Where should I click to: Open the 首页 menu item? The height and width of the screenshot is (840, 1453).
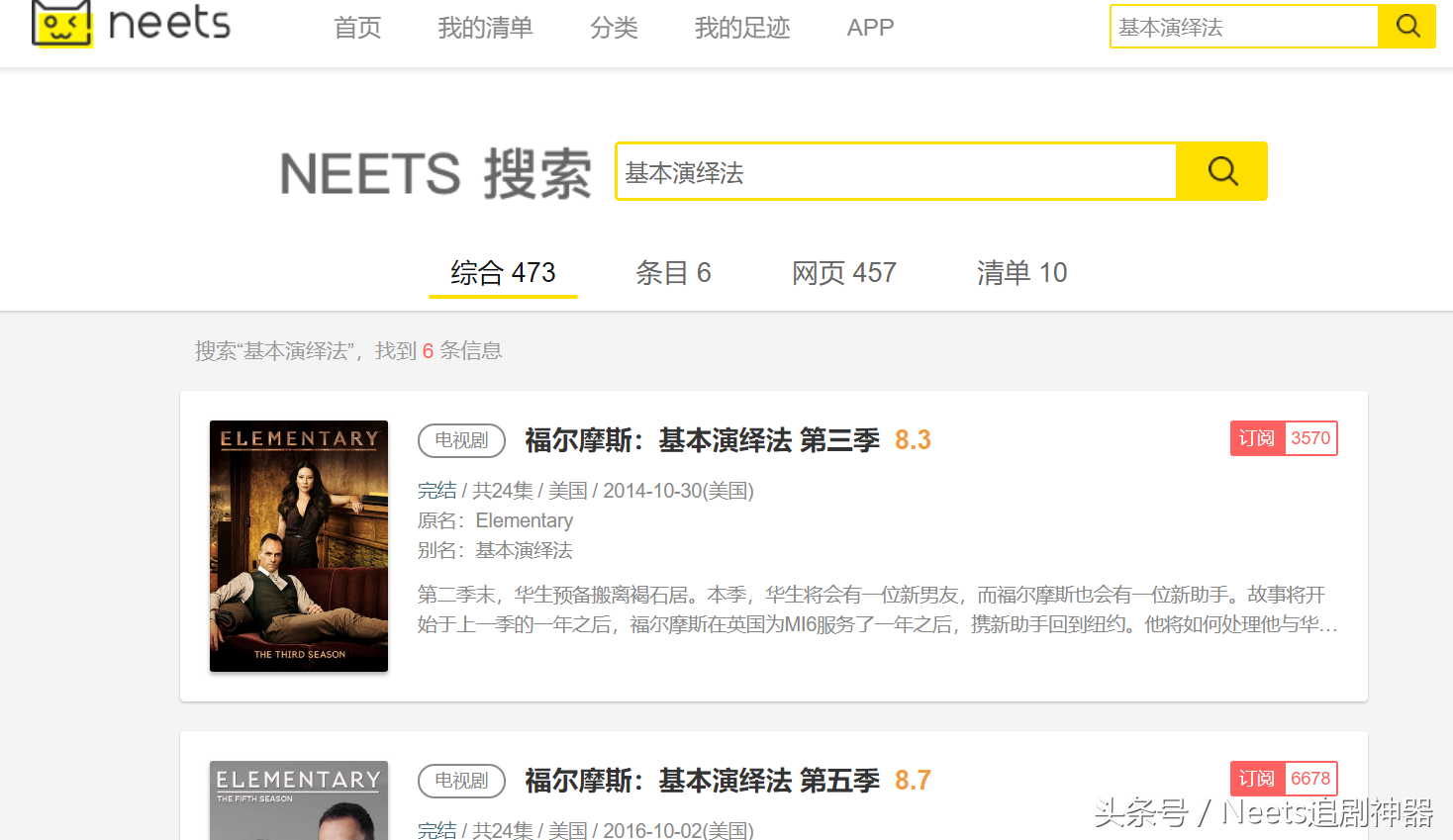click(357, 28)
